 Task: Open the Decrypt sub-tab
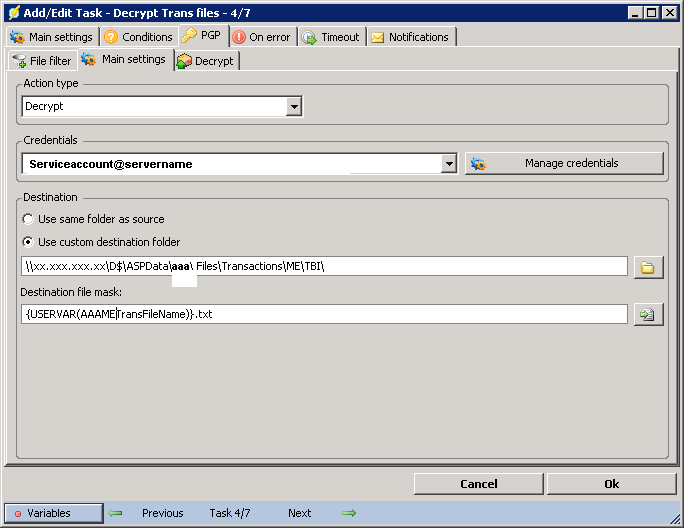tap(206, 61)
